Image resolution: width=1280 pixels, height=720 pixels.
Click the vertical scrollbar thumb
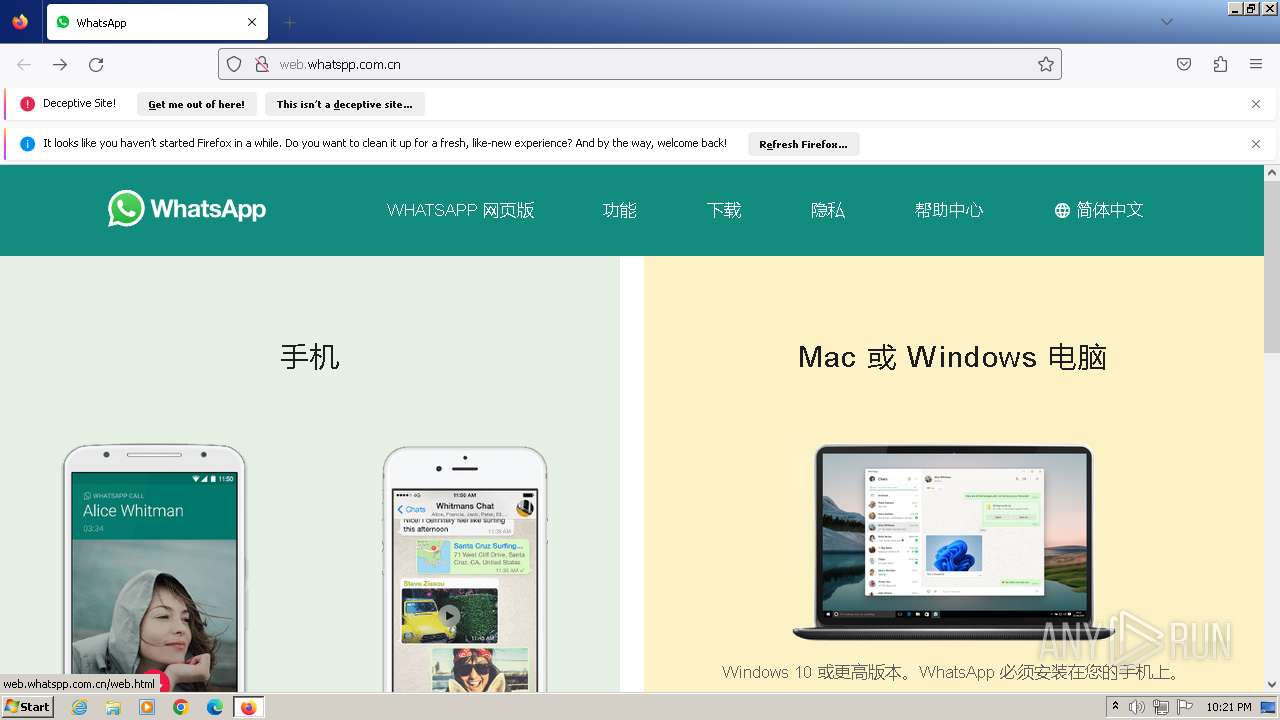click(1272, 267)
